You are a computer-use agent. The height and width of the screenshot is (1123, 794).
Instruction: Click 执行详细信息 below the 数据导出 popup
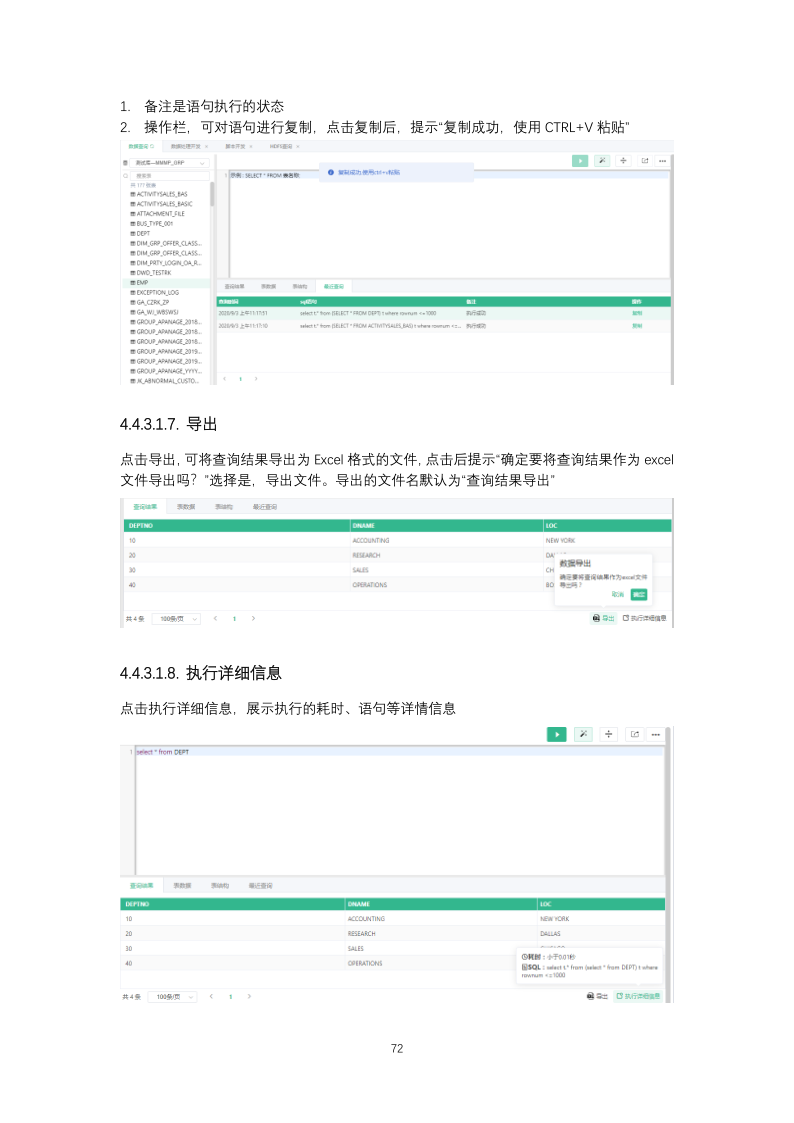coord(644,618)
